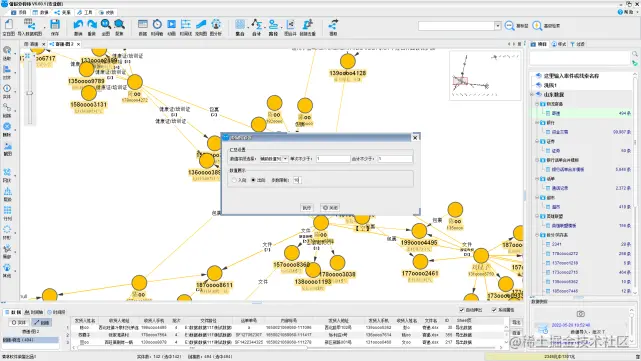
Task: Click the close button with circle icon in dialog
Action: [x=330, y=208]
